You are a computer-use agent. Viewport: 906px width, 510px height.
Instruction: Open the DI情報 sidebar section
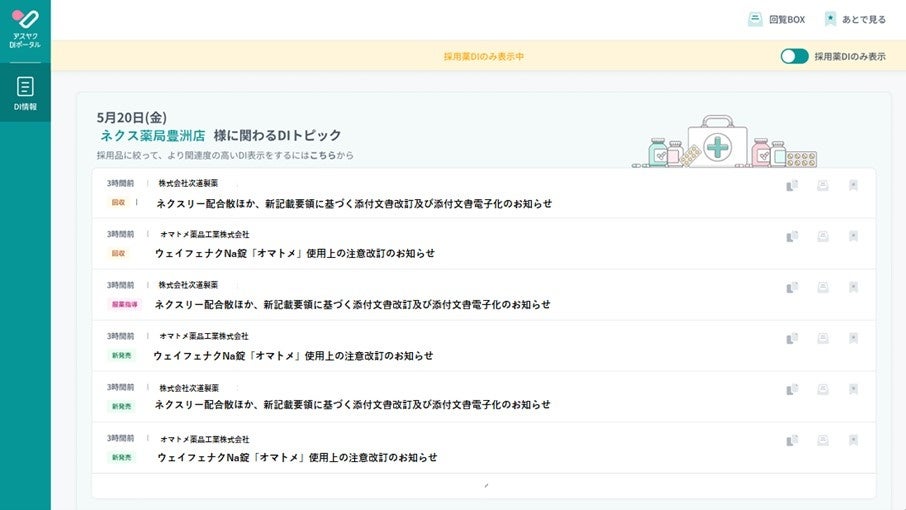tap(25, 92)
